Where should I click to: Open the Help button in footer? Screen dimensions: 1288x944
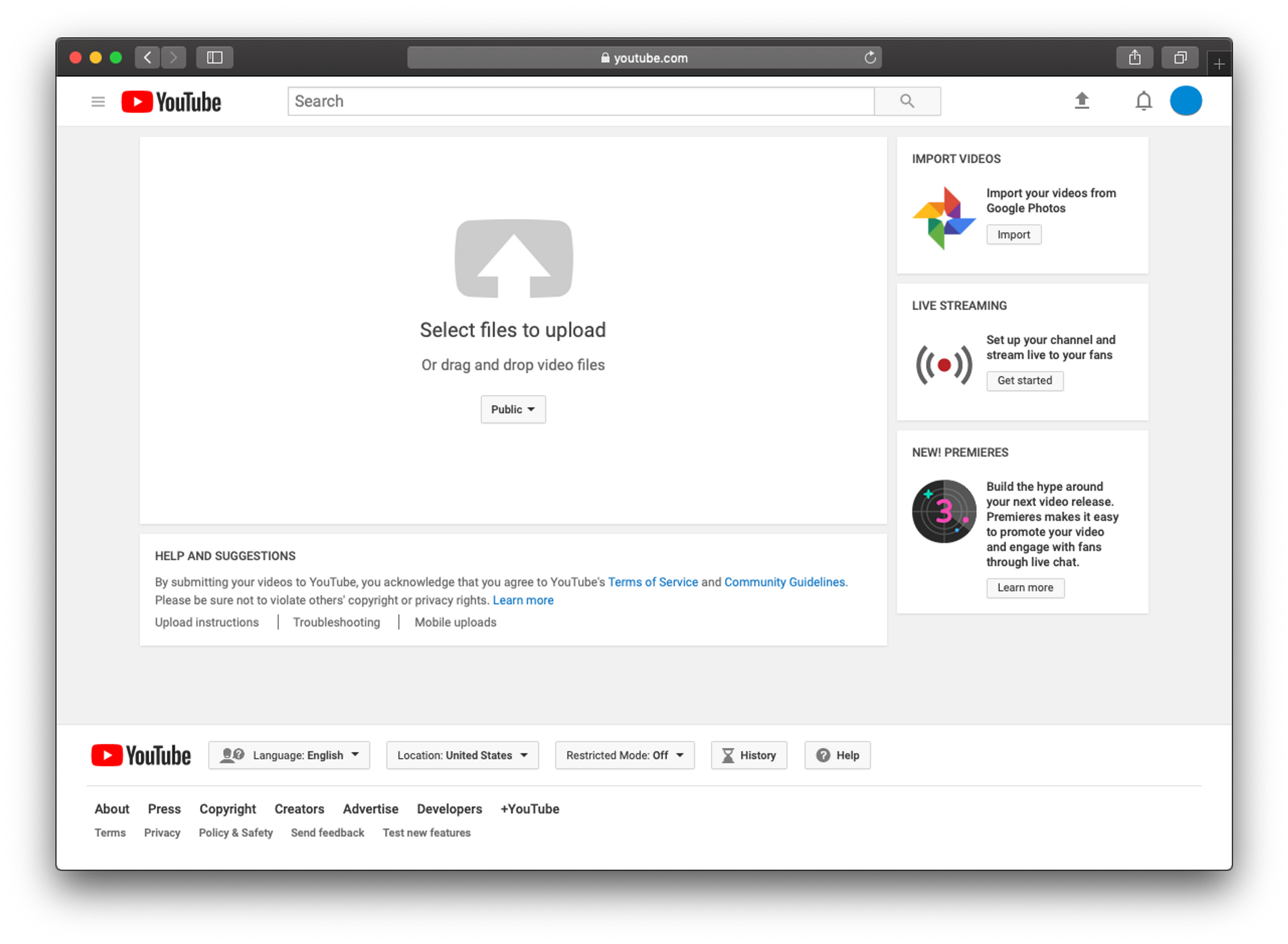[x=837, y=756]
